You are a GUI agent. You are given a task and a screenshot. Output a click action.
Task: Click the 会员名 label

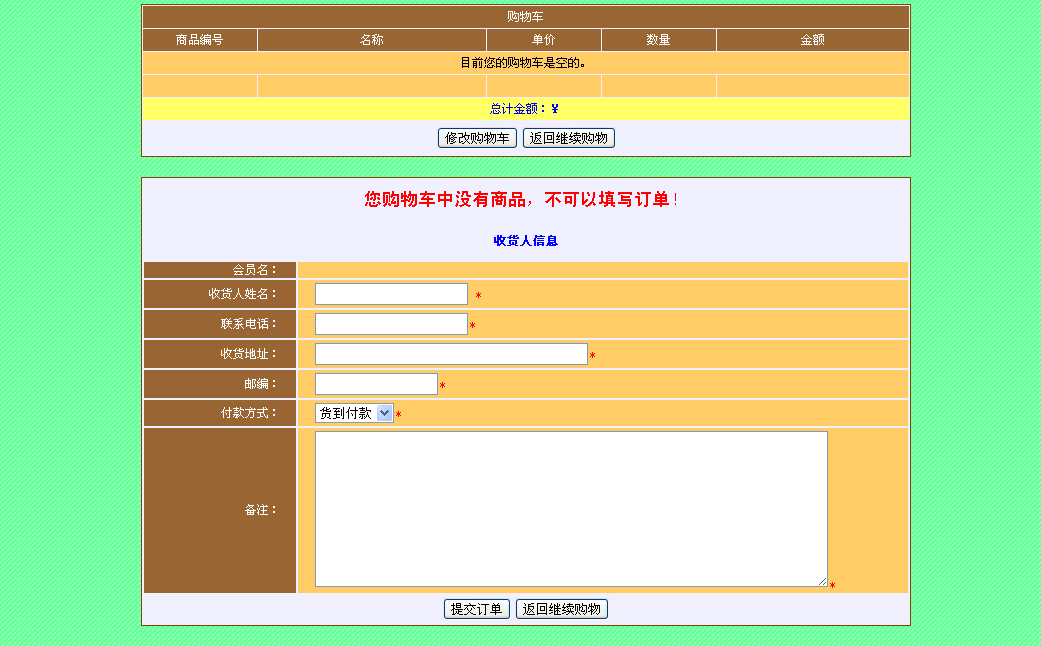[x=254, y=270]
